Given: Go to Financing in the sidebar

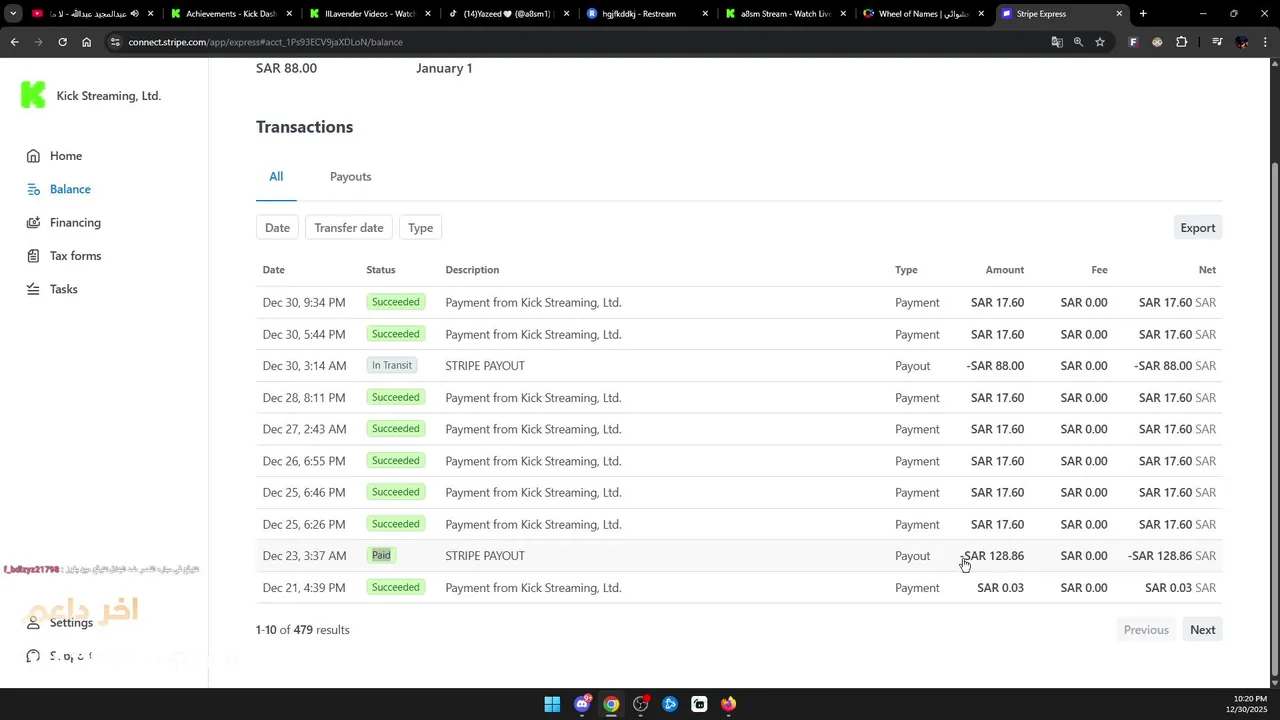Looking at the screenshot, I should 75,222.
